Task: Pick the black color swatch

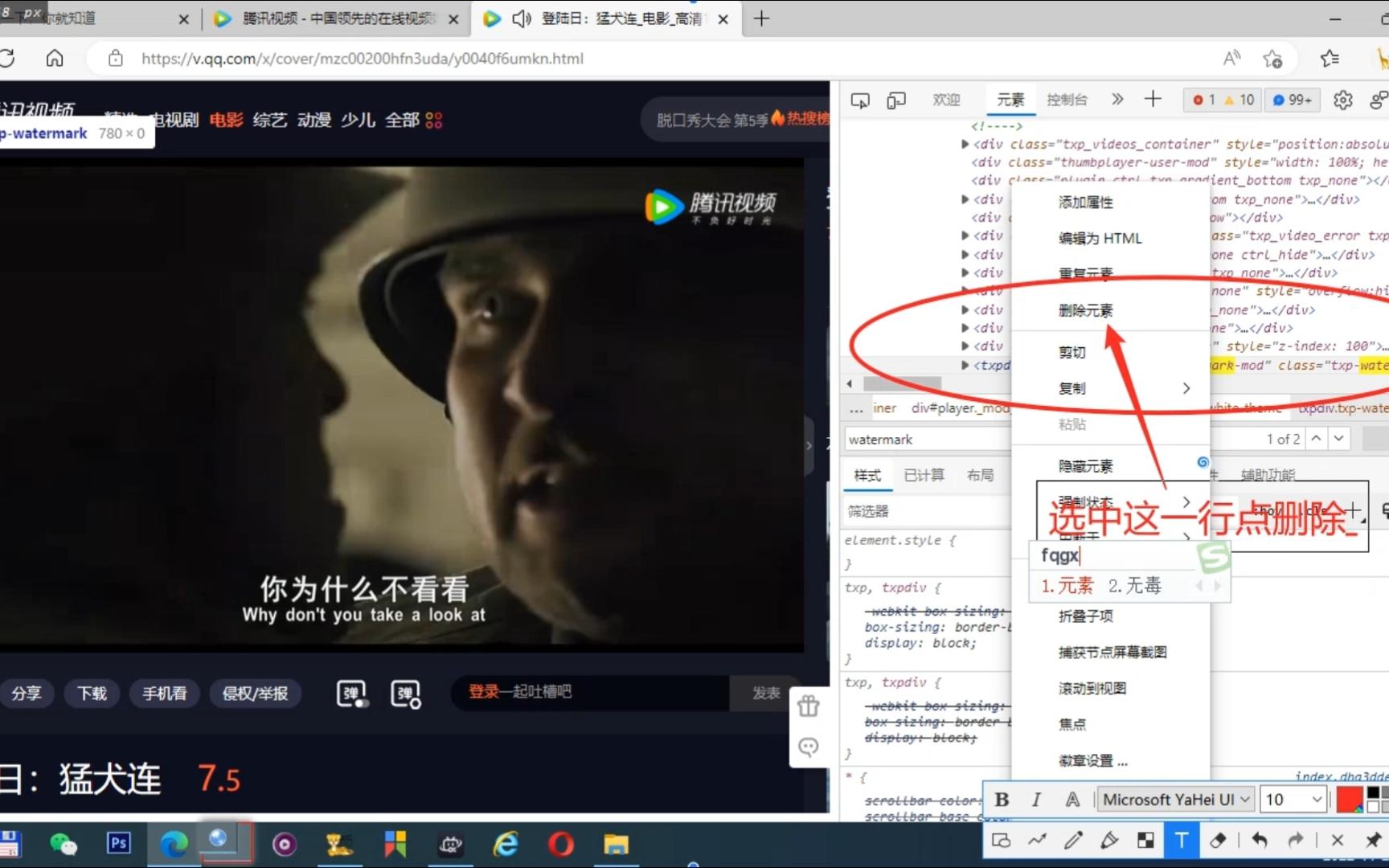Action: [x=1373, y=793]
